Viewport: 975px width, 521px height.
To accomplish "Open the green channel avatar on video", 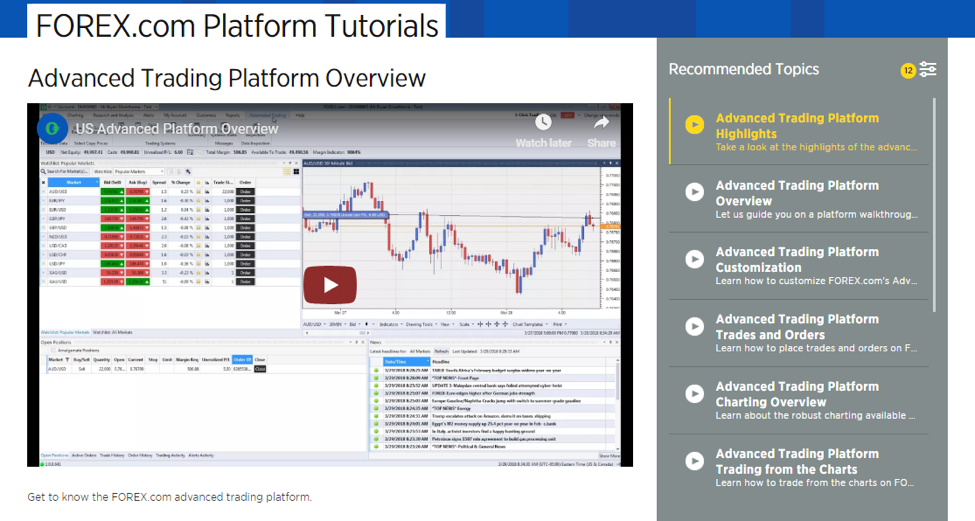I will 52,129.
